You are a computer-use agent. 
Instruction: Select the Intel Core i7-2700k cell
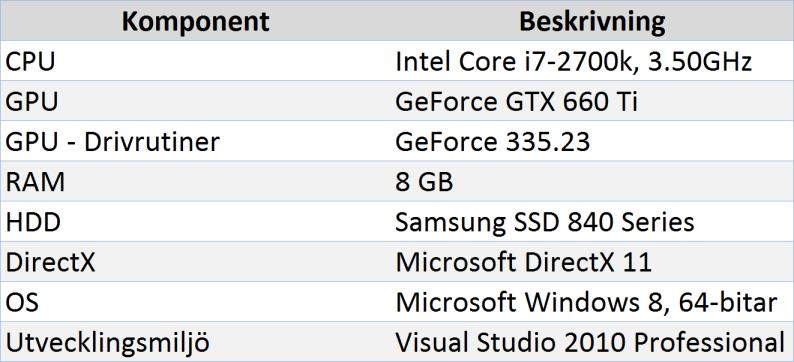click(592, 61)
